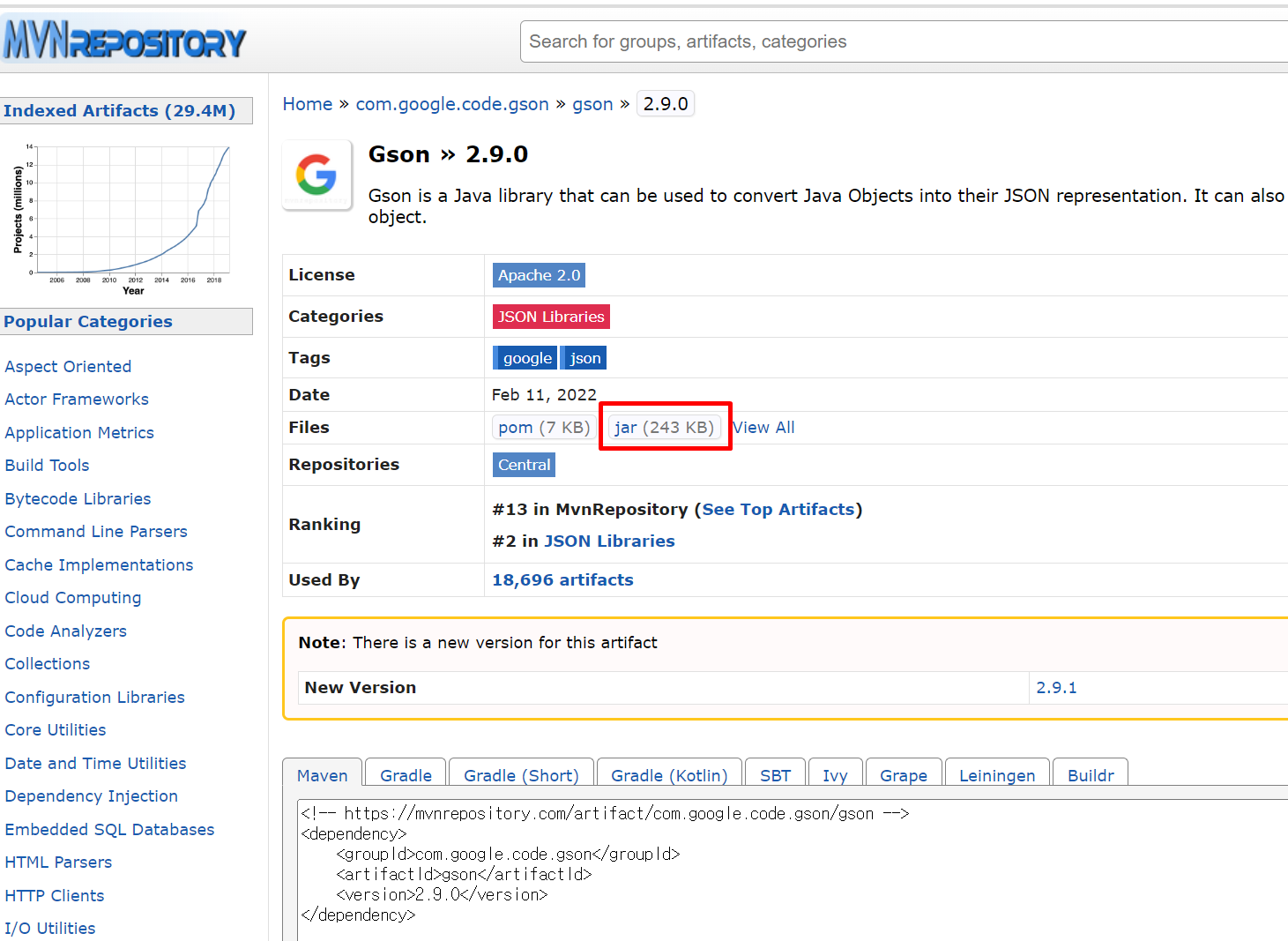Click the Gson Google logo thumbnail
1288x941 pixels.
click(316, 175)
